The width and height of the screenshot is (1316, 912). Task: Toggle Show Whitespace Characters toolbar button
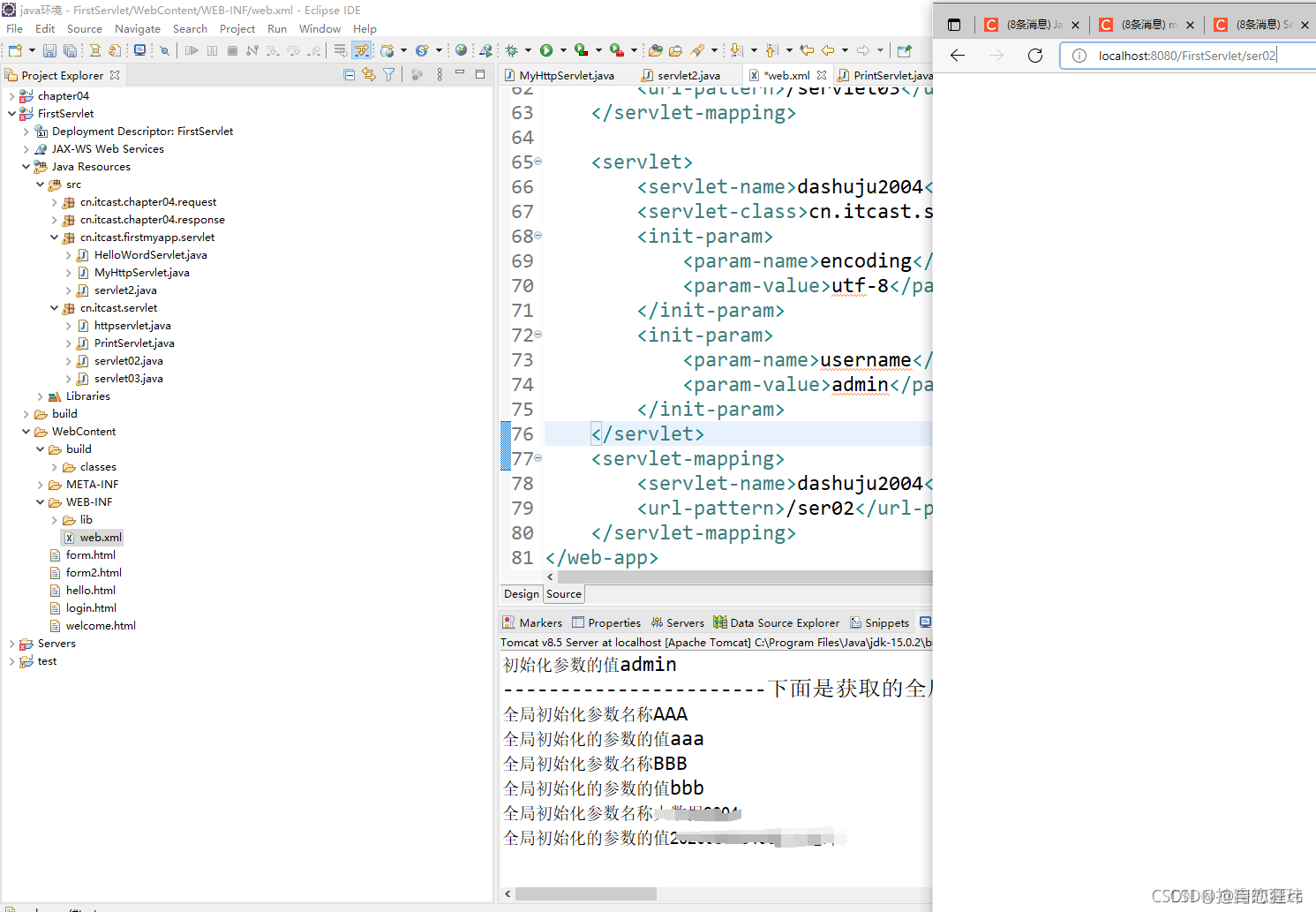click(x=340, y=50)
